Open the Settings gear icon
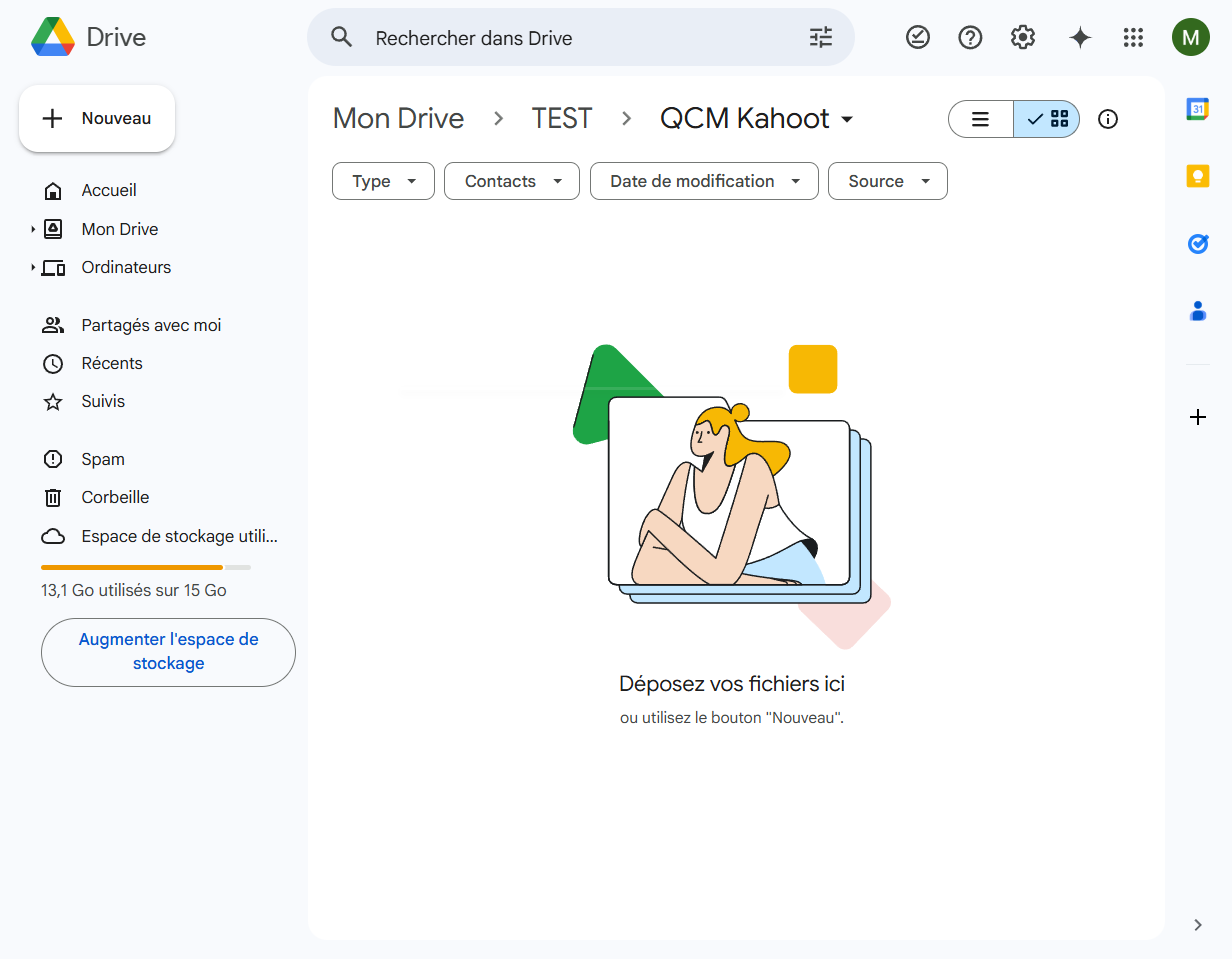Image resolution: width=1232 pixels, height=959 pixels. [x=1022, y=37]
